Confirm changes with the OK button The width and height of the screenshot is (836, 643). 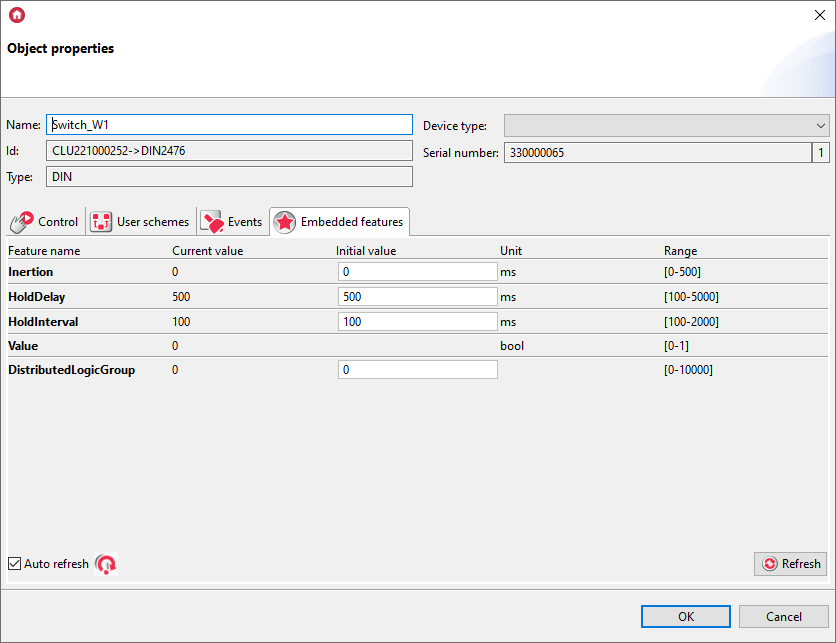685,616
